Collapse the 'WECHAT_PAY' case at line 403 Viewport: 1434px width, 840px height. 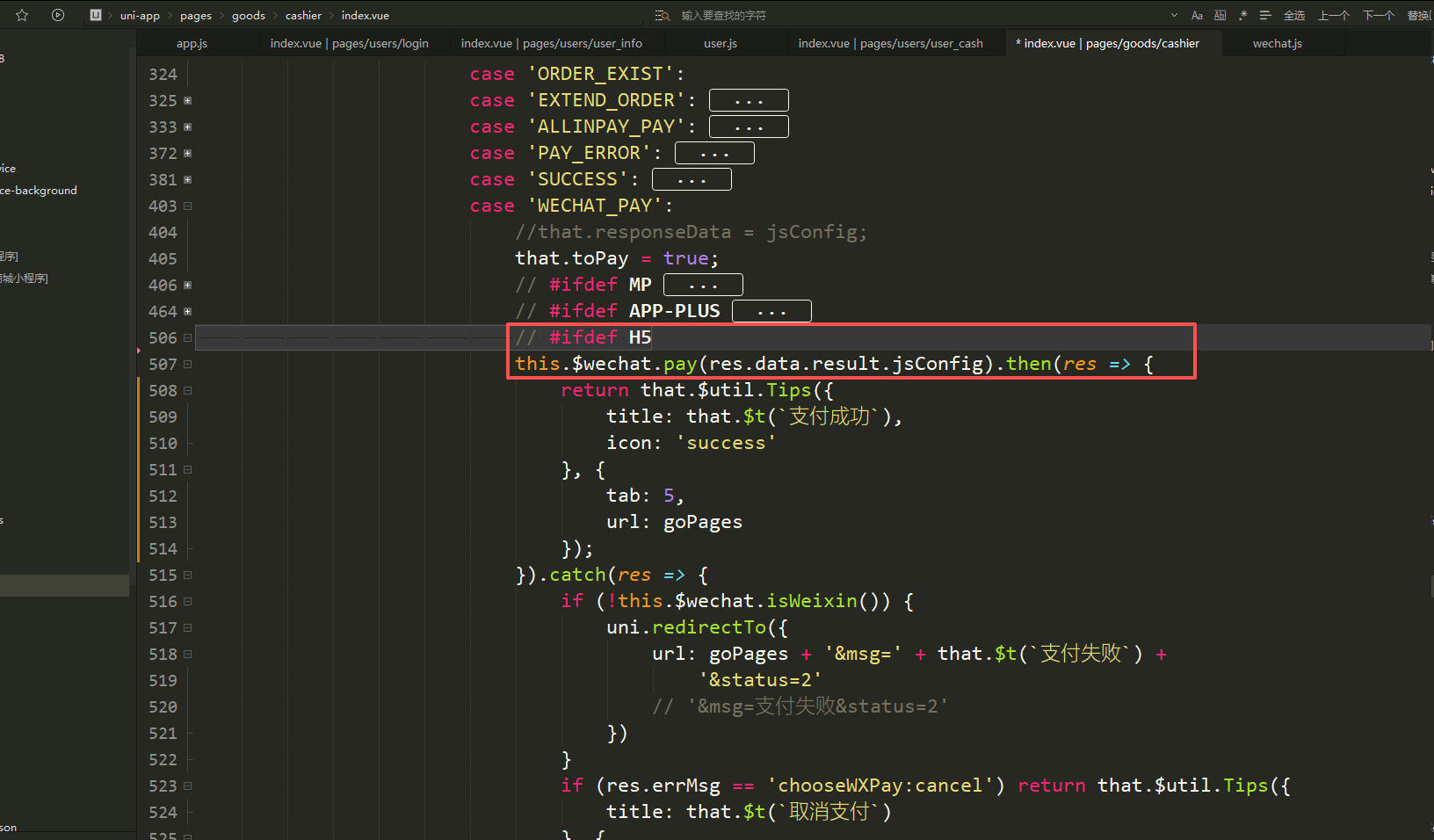[187, 206]
